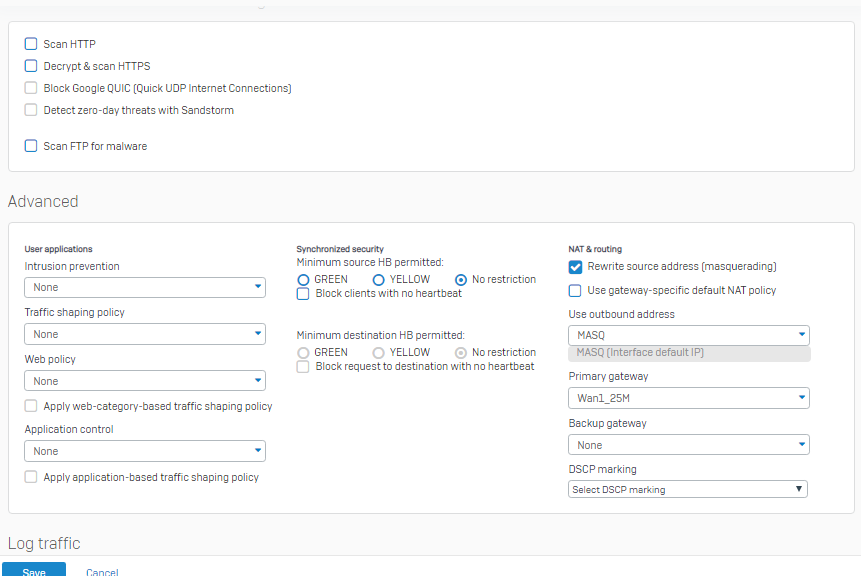Select YELLOW for minimum source HB

(x=379, y=280)
